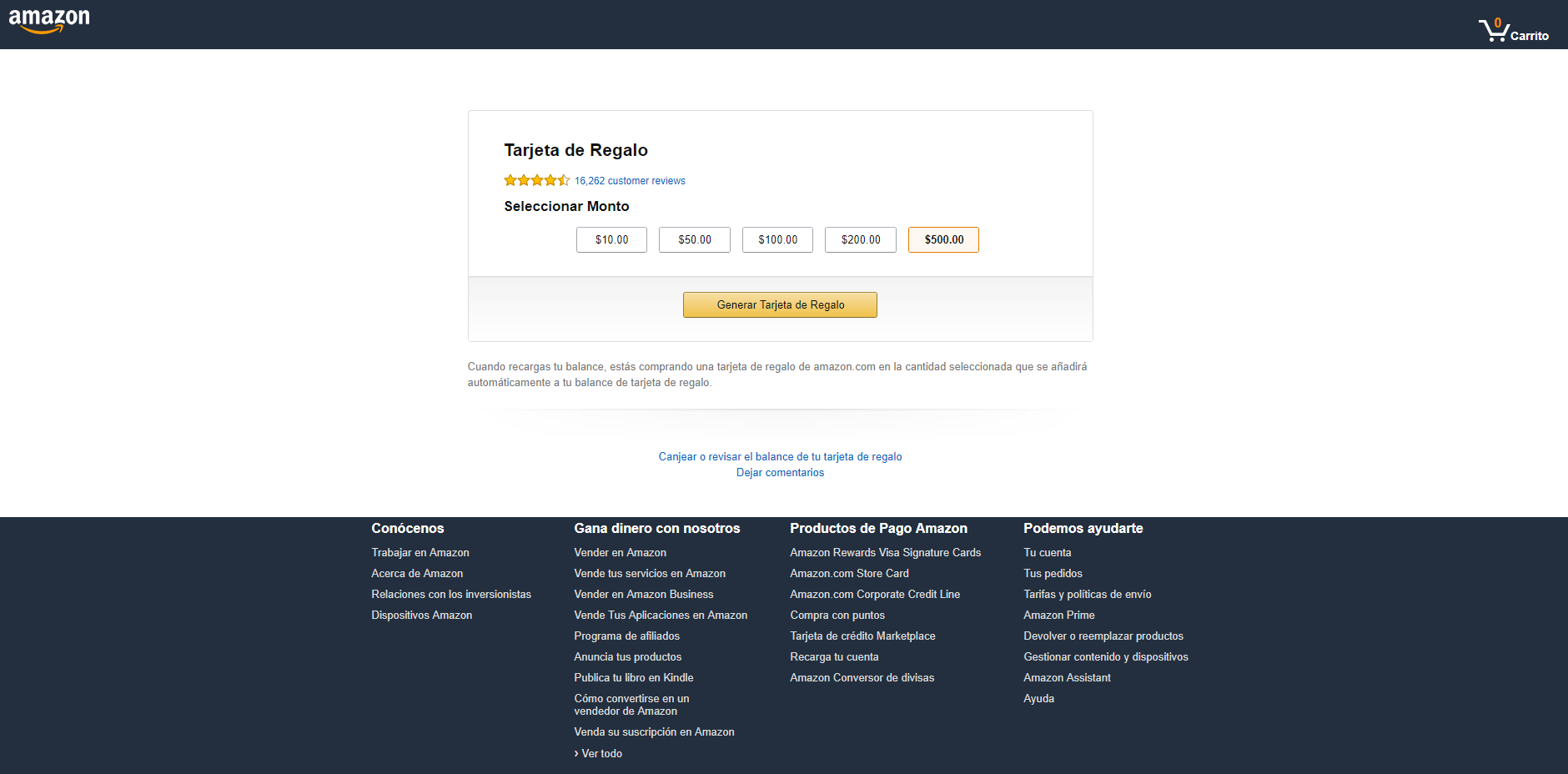Click the Dejar comentarios link
The width and height of the screenshot is (1568, 774).
[780, 473]
